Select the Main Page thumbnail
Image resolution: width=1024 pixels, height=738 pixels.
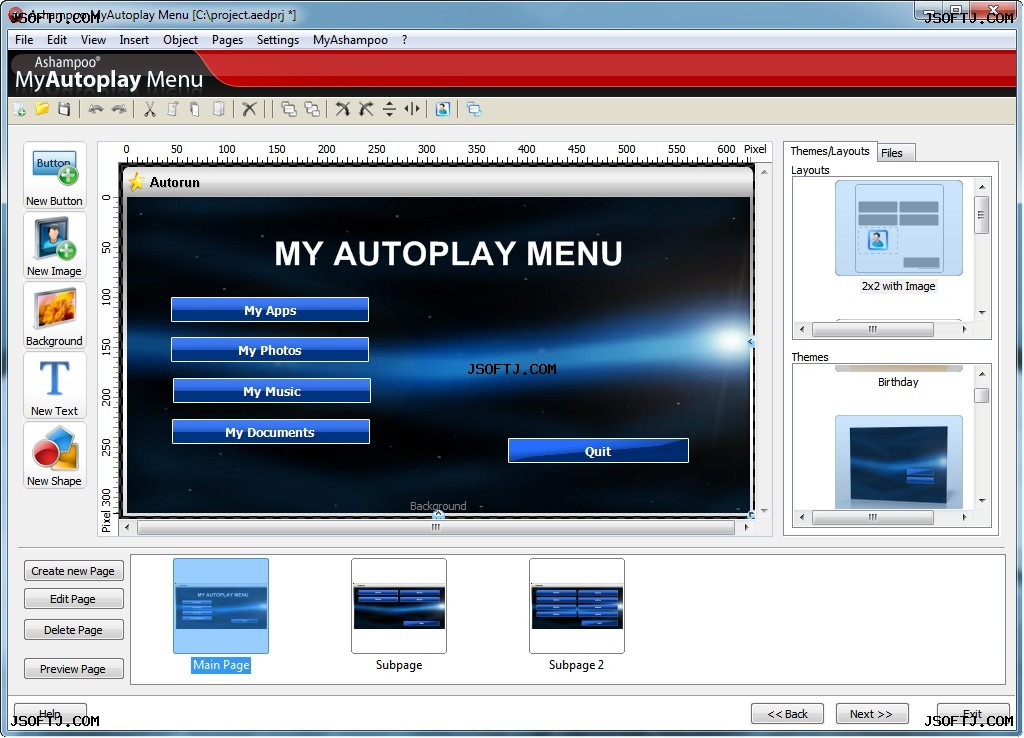pos(221,605)
